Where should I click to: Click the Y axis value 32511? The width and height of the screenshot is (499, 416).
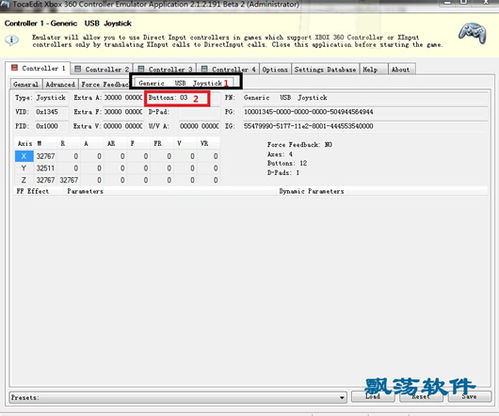[46, 168]
